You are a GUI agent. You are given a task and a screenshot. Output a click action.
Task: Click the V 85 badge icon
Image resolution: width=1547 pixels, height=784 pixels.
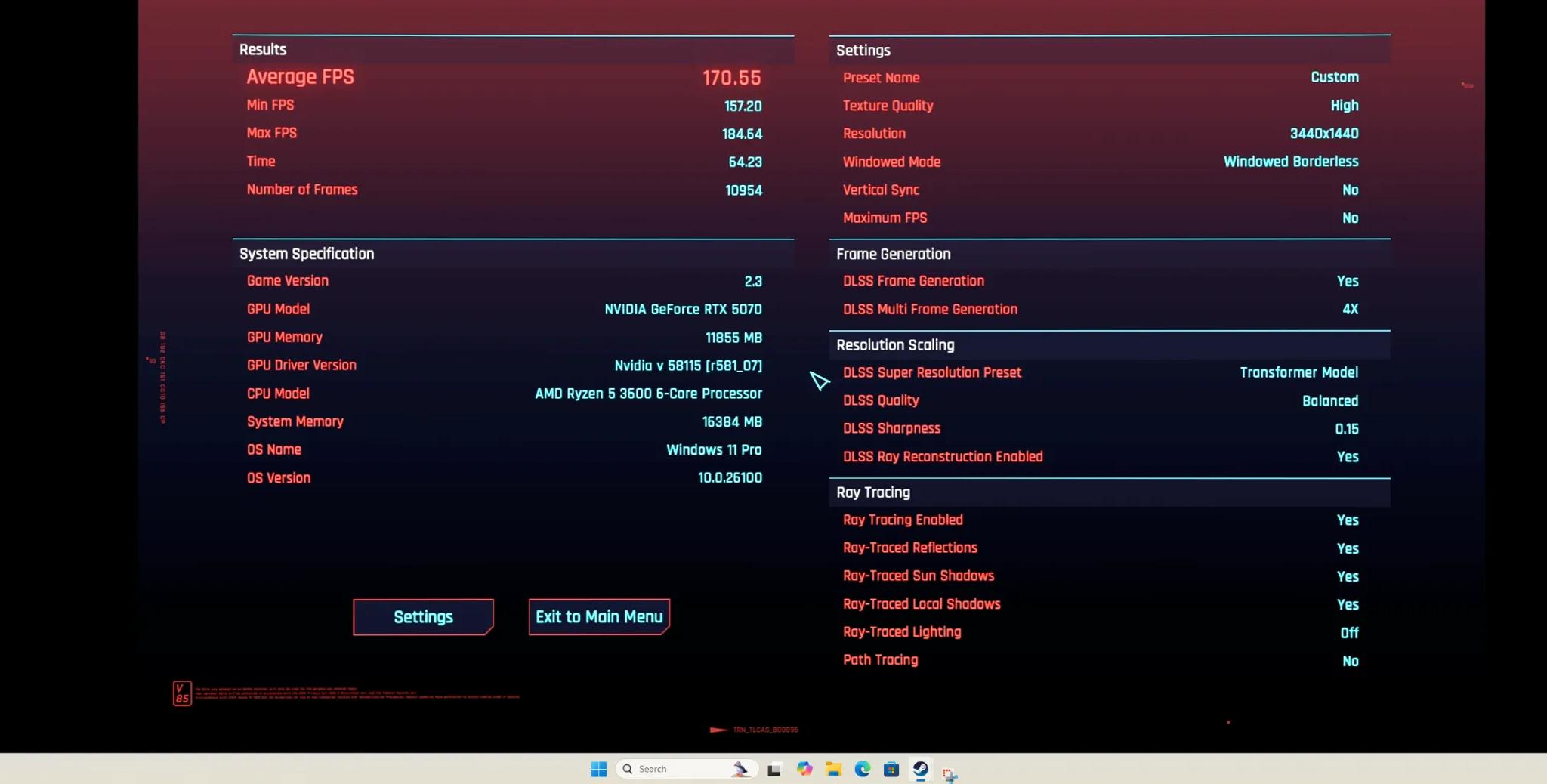pos(182,693)
